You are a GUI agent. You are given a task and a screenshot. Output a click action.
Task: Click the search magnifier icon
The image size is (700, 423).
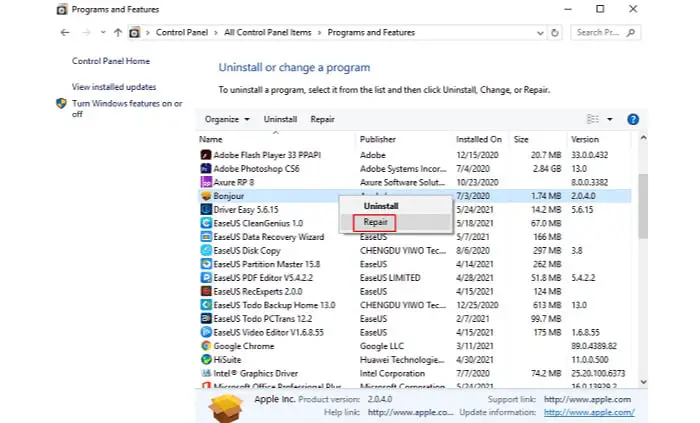click(630, 33)
